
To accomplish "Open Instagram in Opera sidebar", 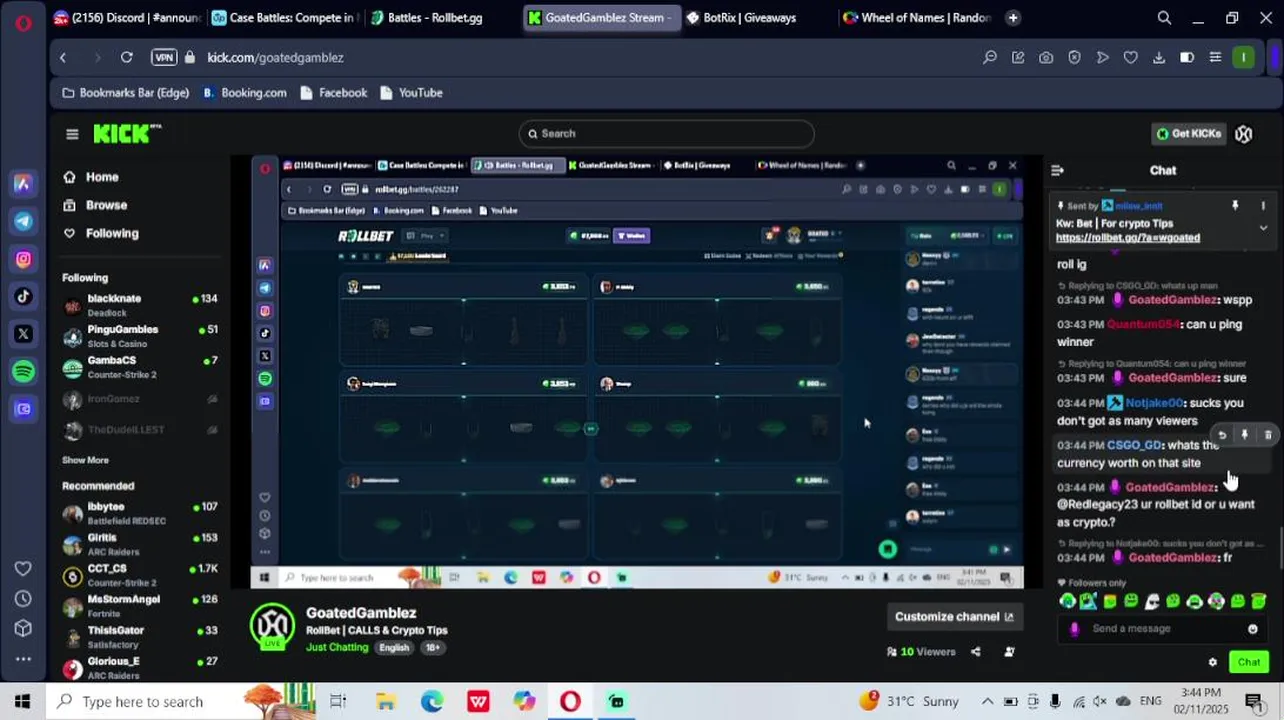I will tap(23, 259).
